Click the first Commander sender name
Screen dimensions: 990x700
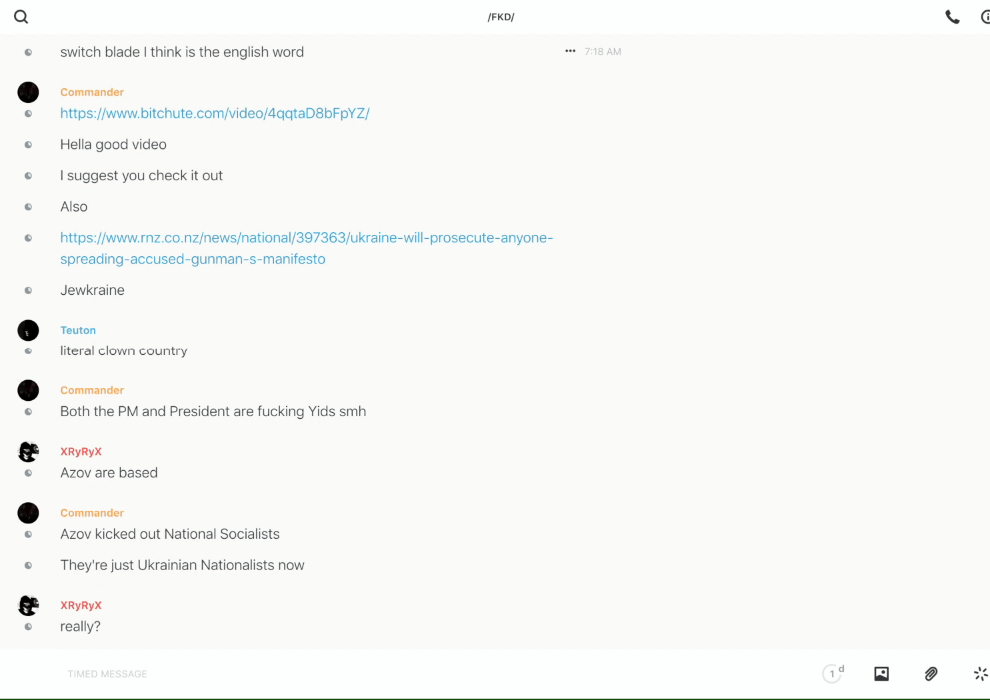92,92
